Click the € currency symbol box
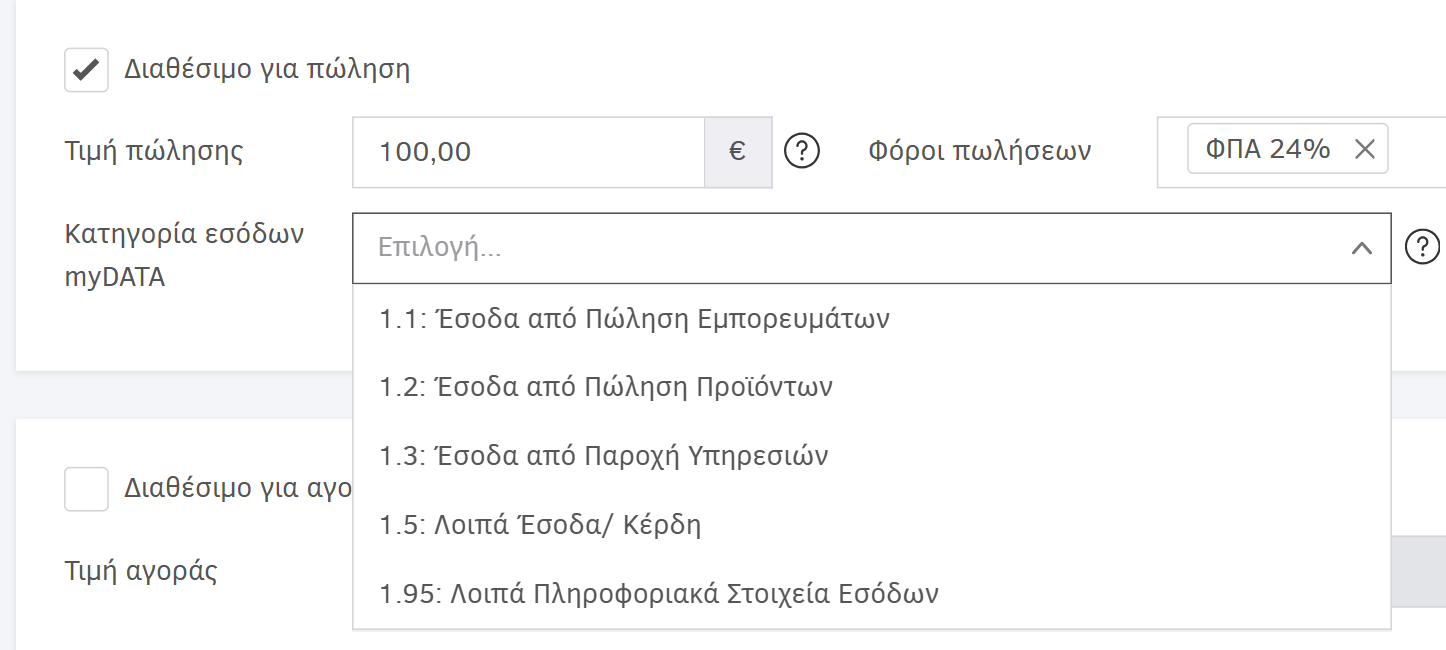1446x650 pixels. (738, 152)
